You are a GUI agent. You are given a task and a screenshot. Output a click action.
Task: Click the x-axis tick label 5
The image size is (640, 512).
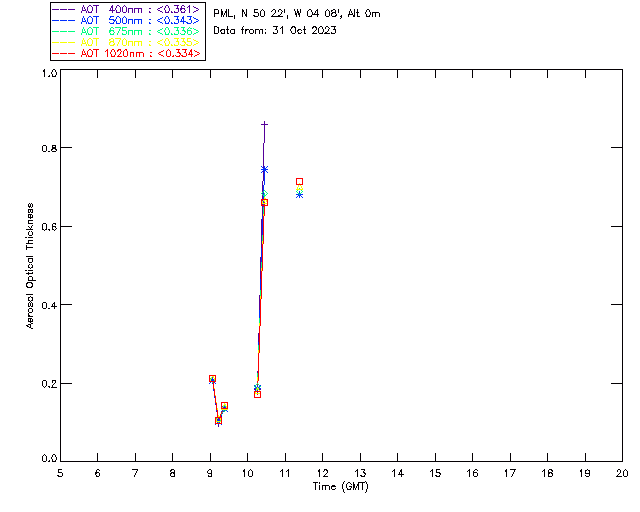click(x=60, y=473)
